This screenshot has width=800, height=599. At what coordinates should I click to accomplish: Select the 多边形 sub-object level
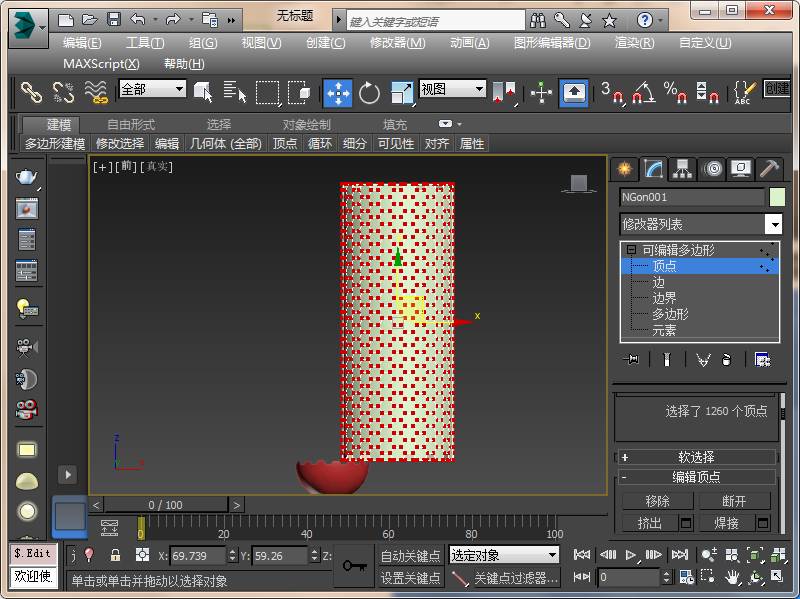(670, 314)
